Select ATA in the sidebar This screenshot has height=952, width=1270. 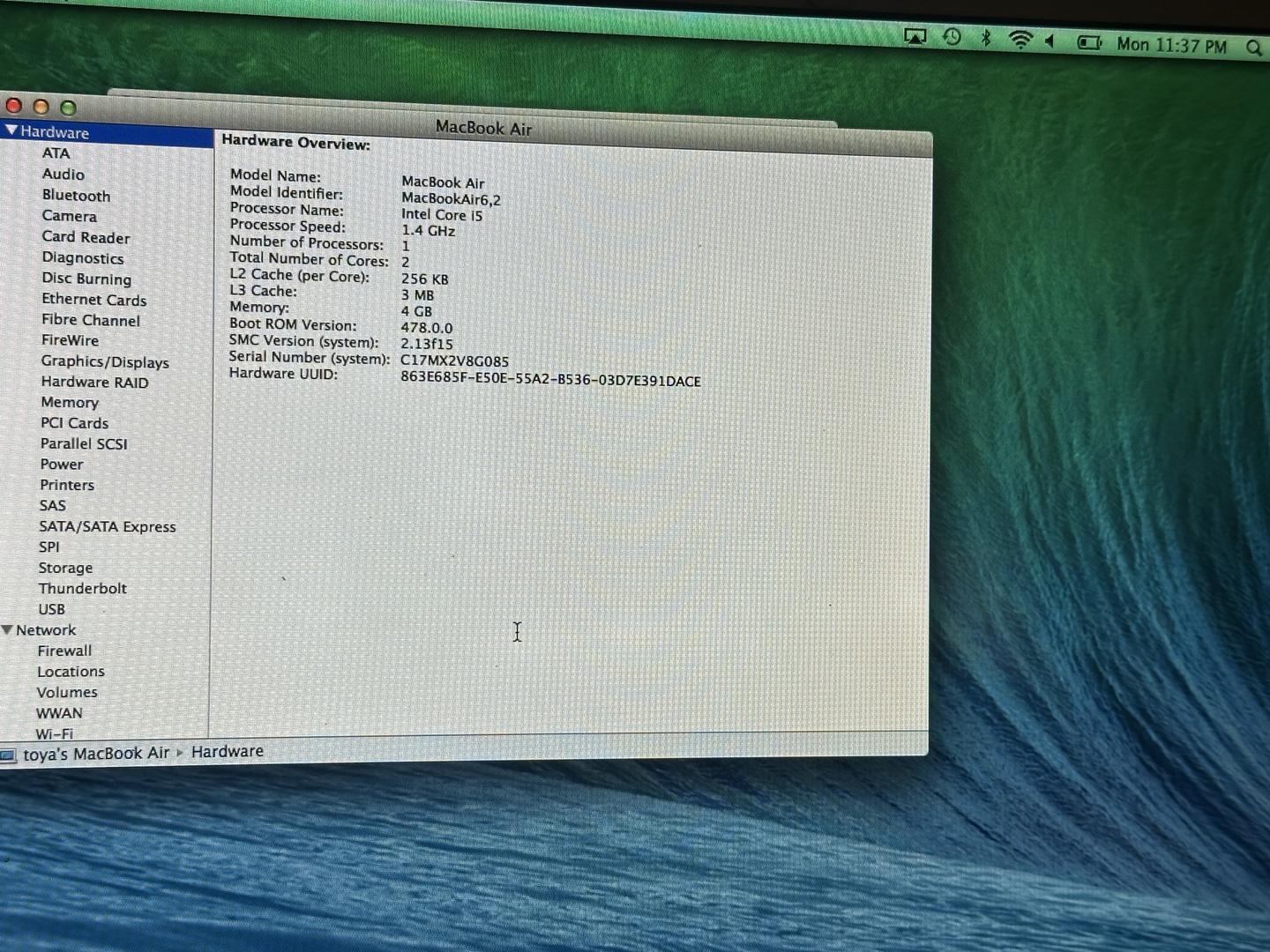(56, 152)
